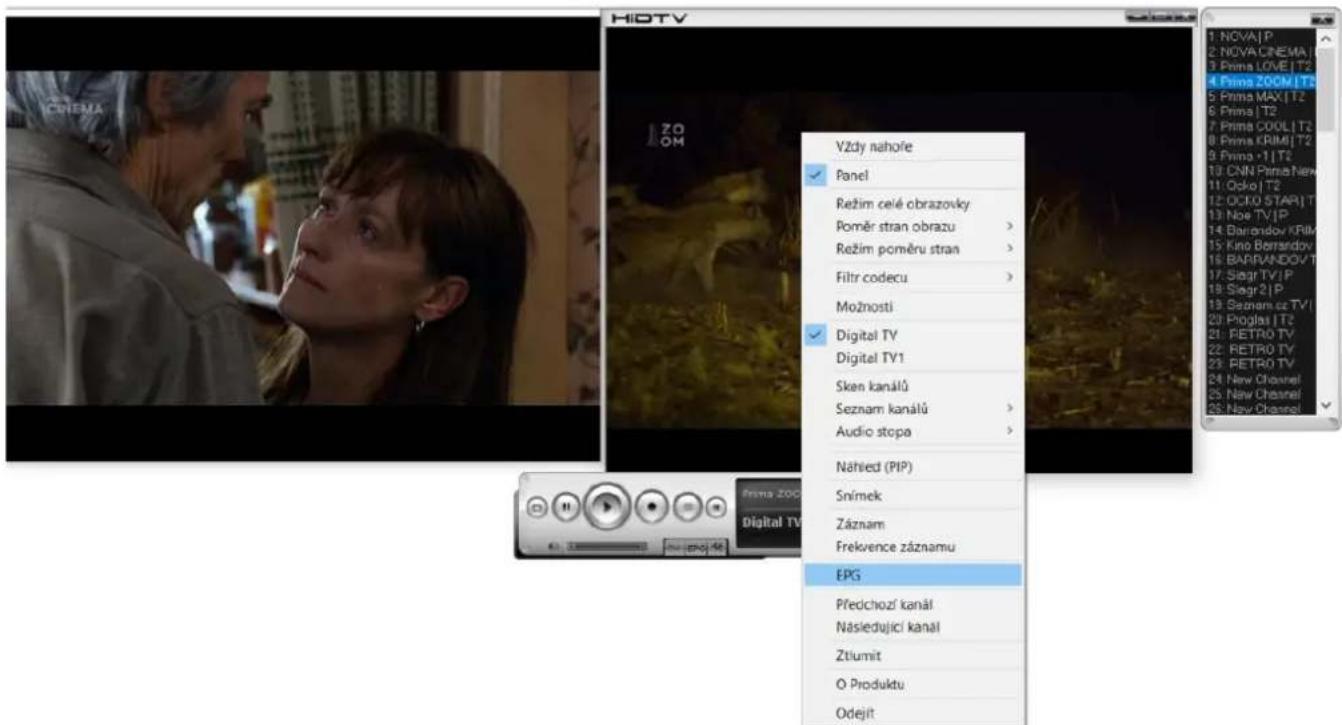
Task: Select channel 15 Kino Barrandov
Action: [x=1260, y=245]
